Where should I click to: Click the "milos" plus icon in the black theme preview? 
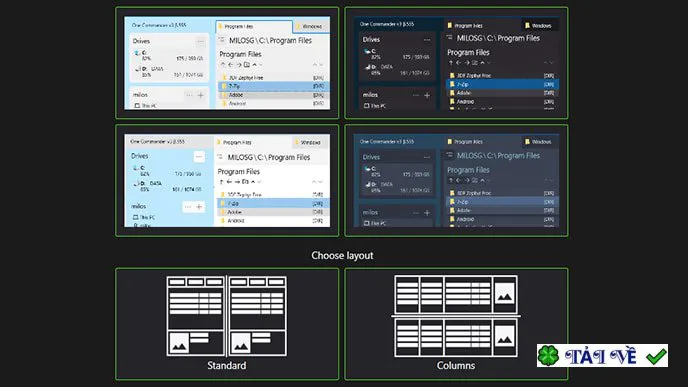[427, 95]
